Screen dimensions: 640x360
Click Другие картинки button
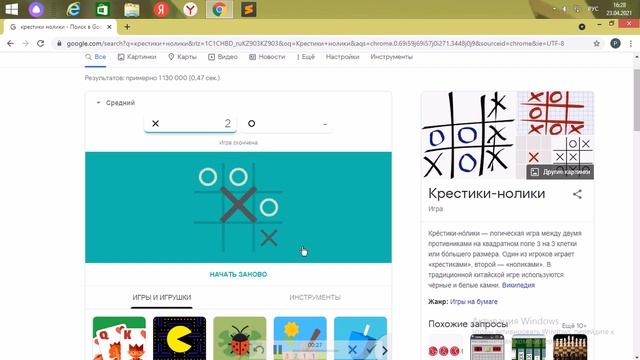(x=560, y=172)
